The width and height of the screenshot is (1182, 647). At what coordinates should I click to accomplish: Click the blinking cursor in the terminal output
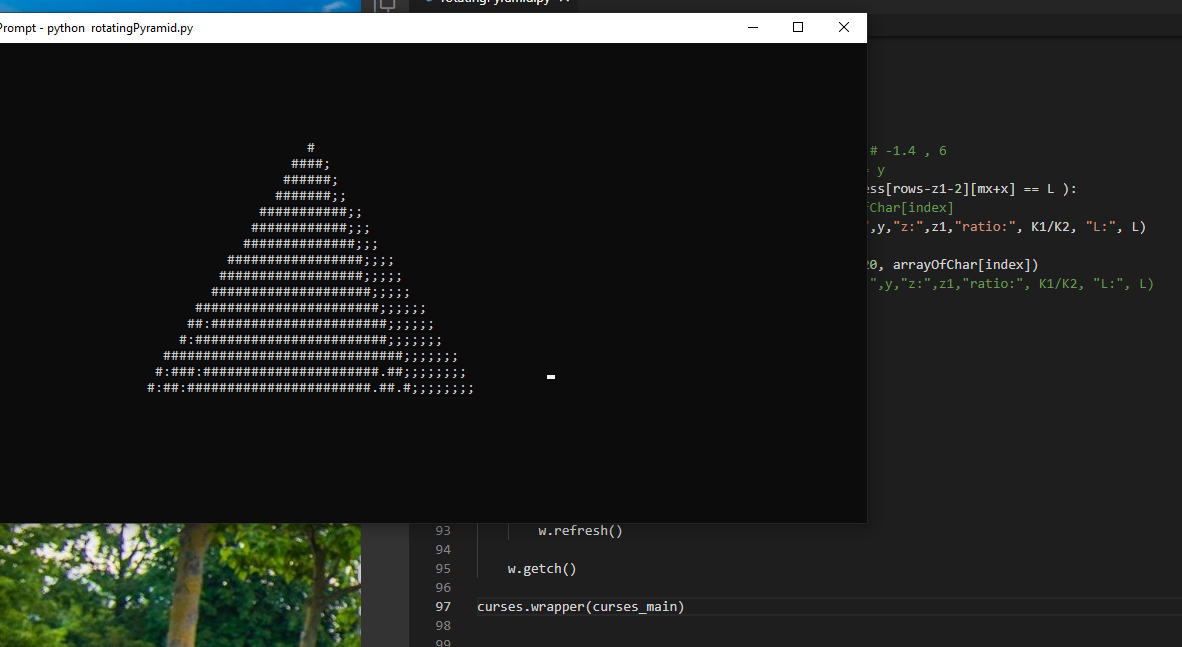click(550, 377)
